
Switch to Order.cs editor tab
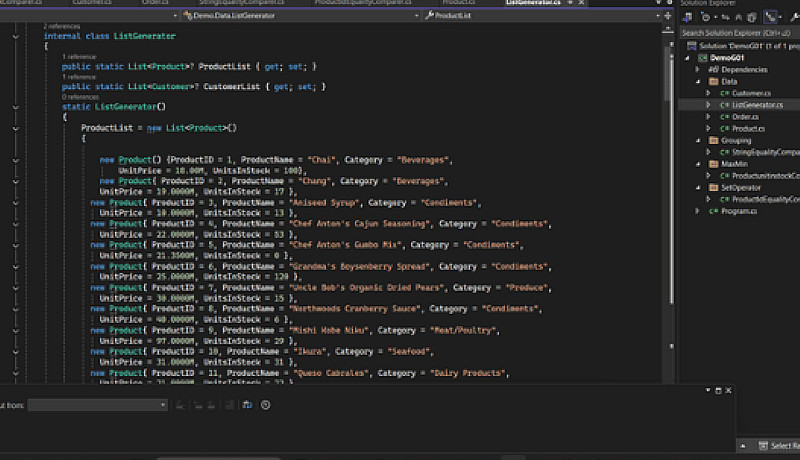pos(155,3)
